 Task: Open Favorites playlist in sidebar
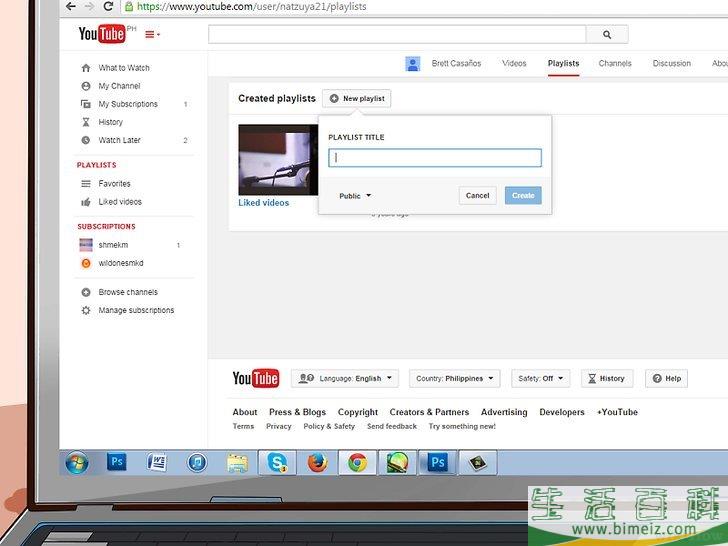coord(114,184)
